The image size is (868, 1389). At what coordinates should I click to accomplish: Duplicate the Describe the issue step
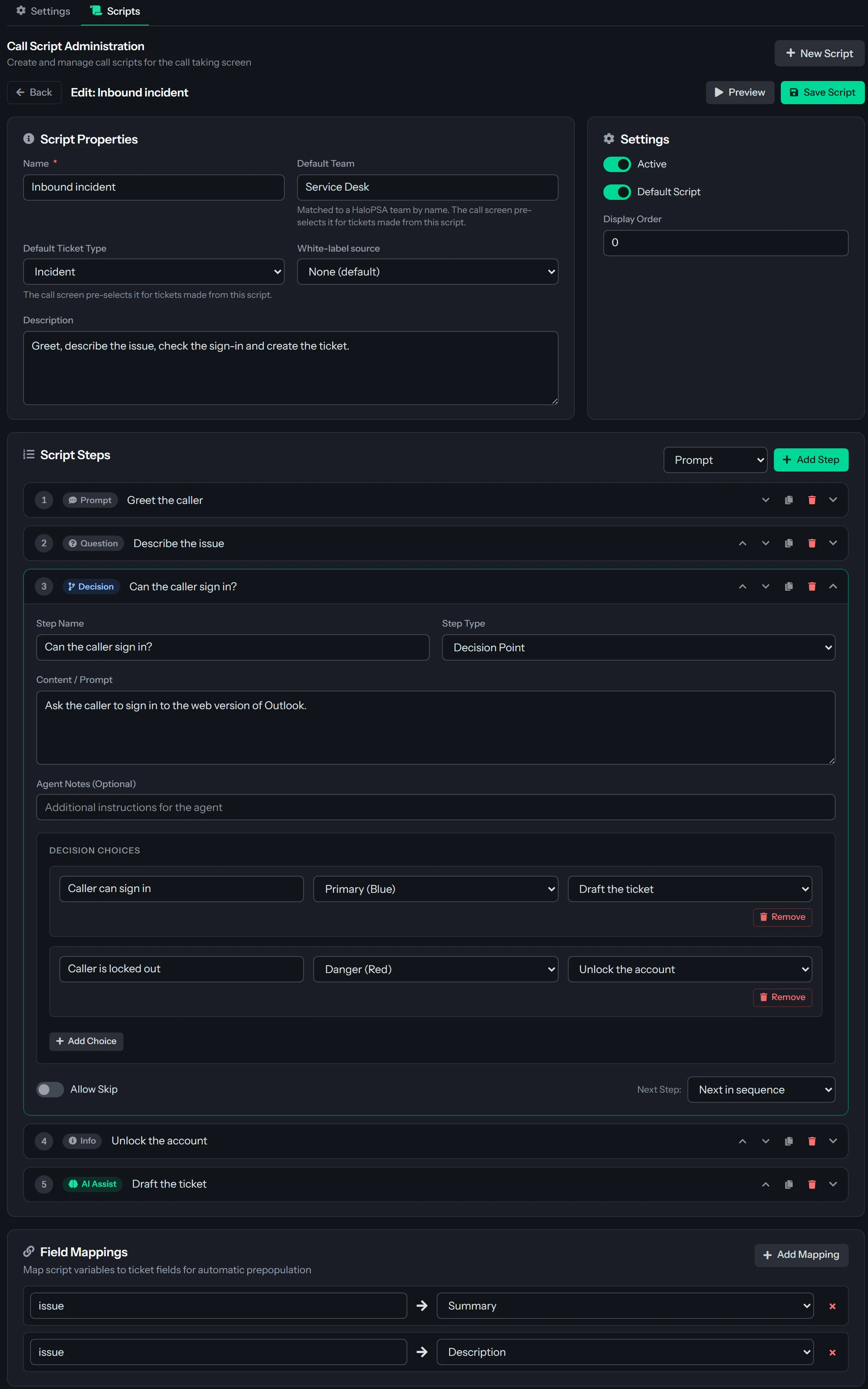[789, 543]
